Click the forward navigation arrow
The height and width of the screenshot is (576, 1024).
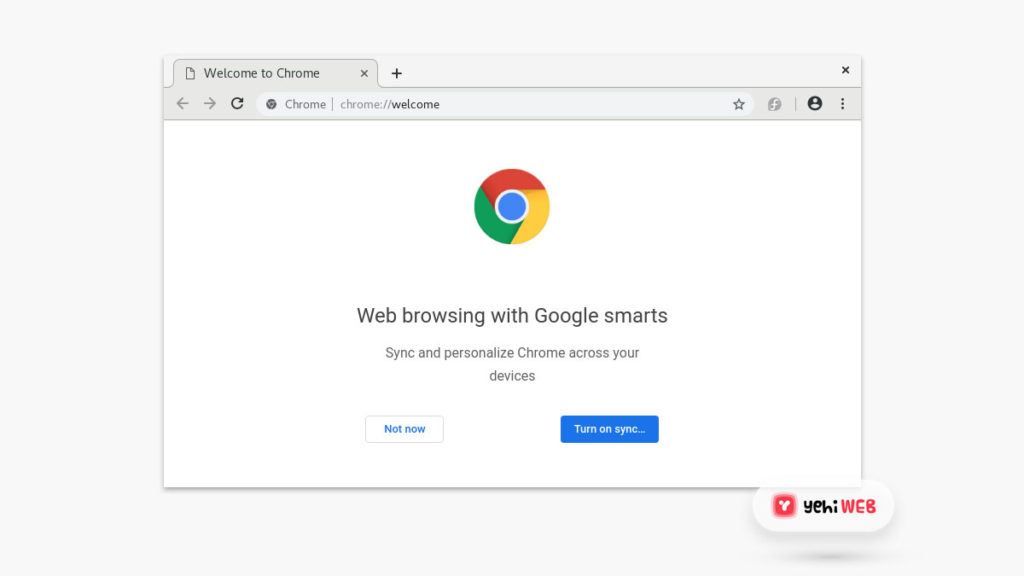[210, 104]
